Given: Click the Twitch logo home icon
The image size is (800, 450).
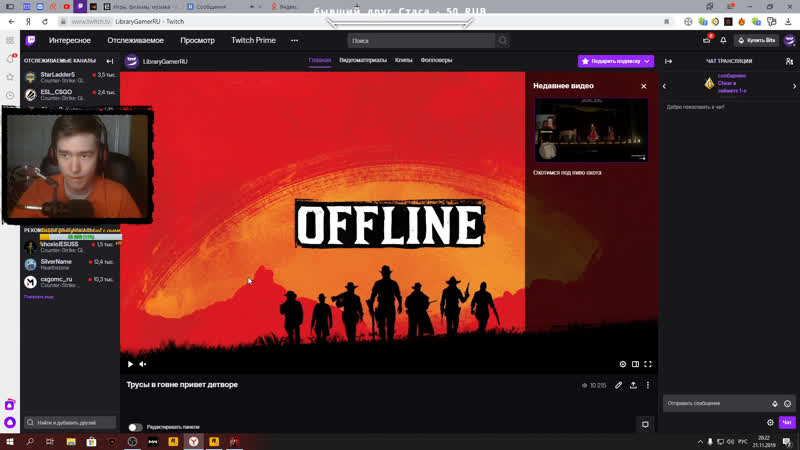Looking at the screenshot, I should click(x=31, y=40).
